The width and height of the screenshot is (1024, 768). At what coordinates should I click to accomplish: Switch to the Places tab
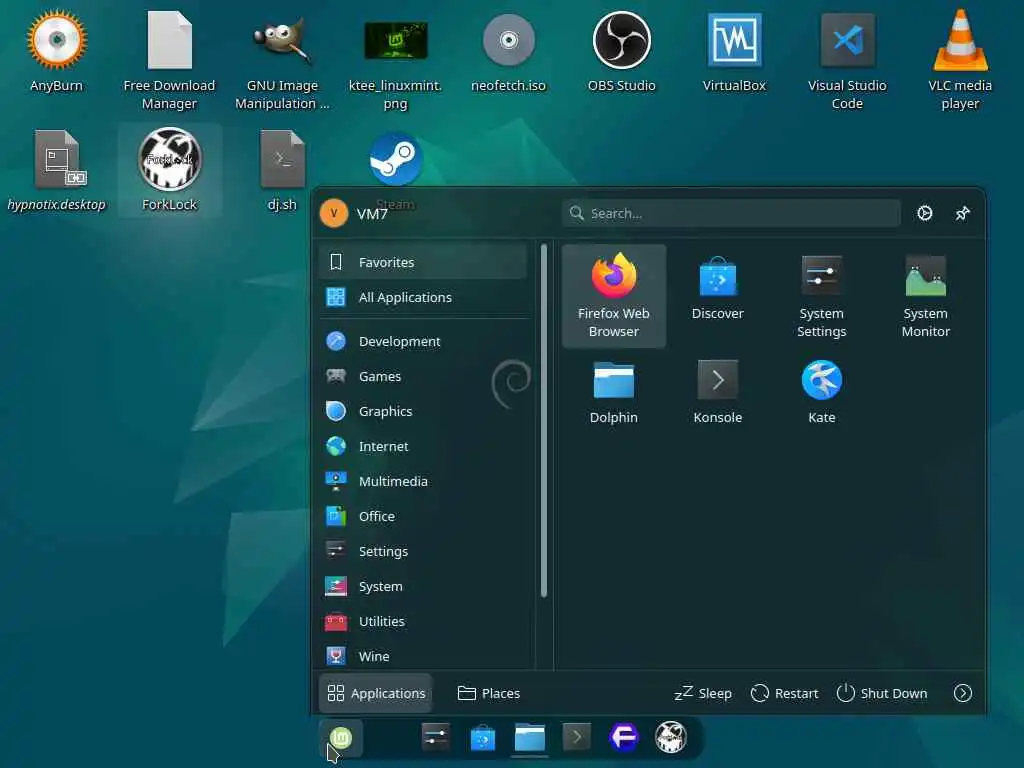click(x=489, y=693)
